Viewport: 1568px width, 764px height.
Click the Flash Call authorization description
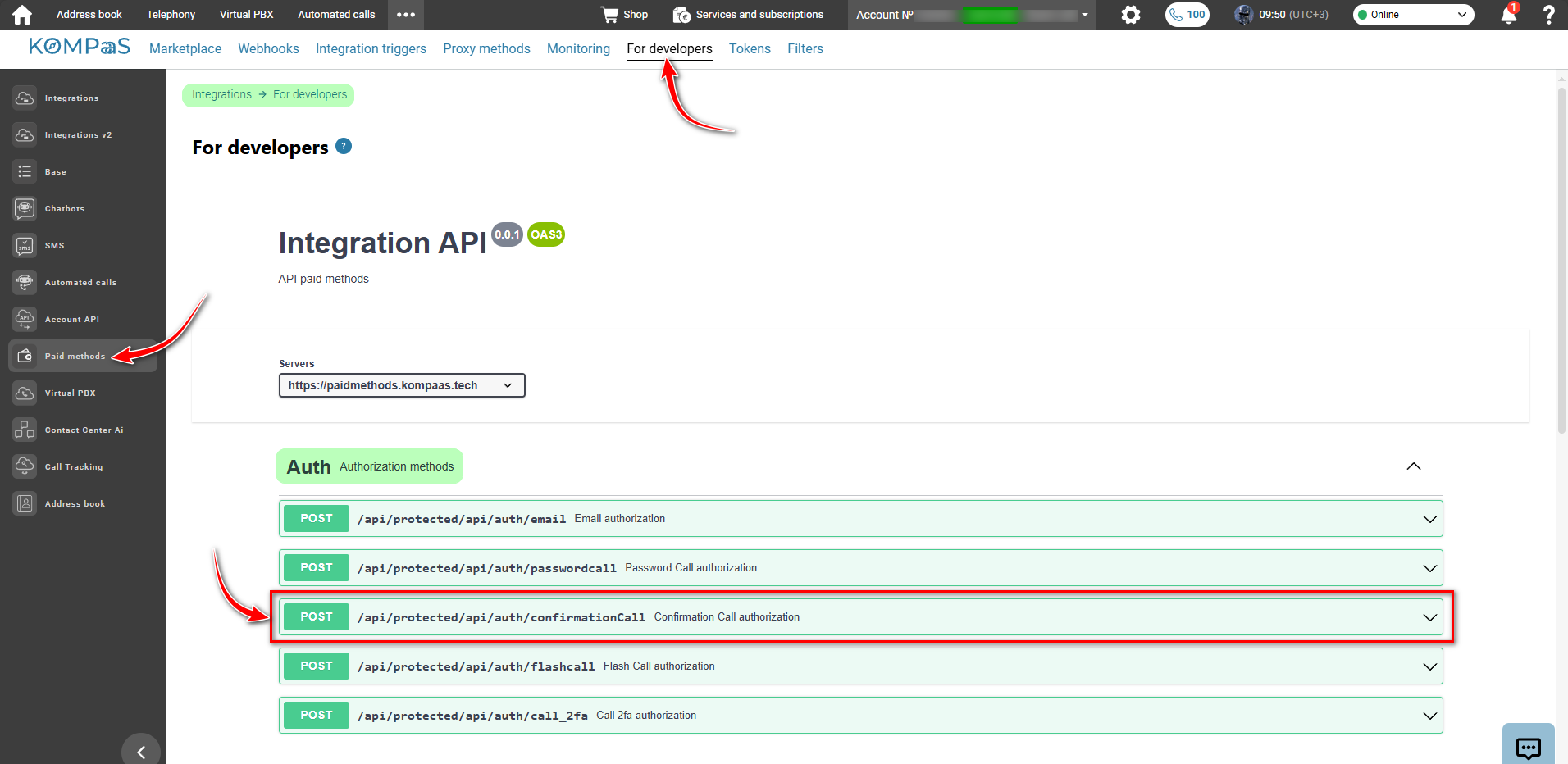coord(659,666)
